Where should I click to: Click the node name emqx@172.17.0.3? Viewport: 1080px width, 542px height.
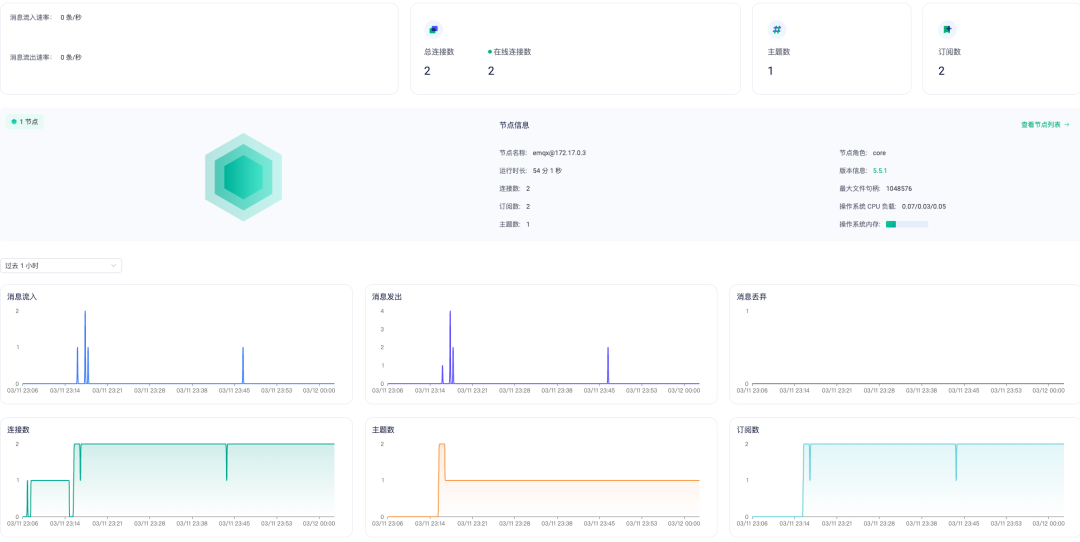pyautogui.click(x=559, y=153)
